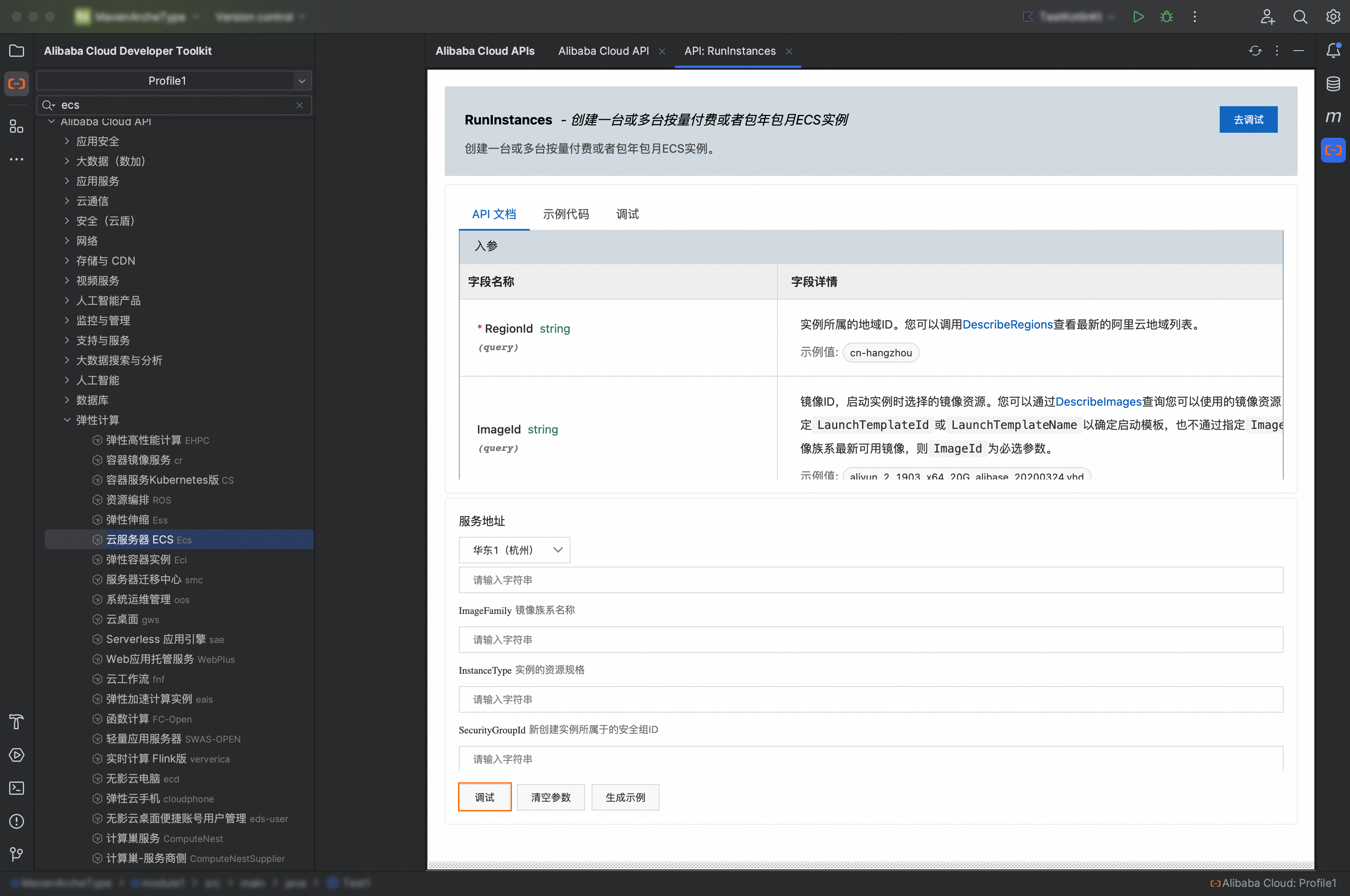Collapse the 弹性计算 category

pyautogui.click(x=67, y=420)
